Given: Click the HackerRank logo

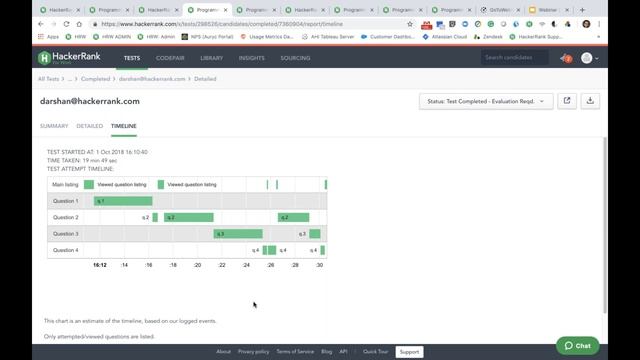Looking at the screenshot, I should click(x=69, y=58).
